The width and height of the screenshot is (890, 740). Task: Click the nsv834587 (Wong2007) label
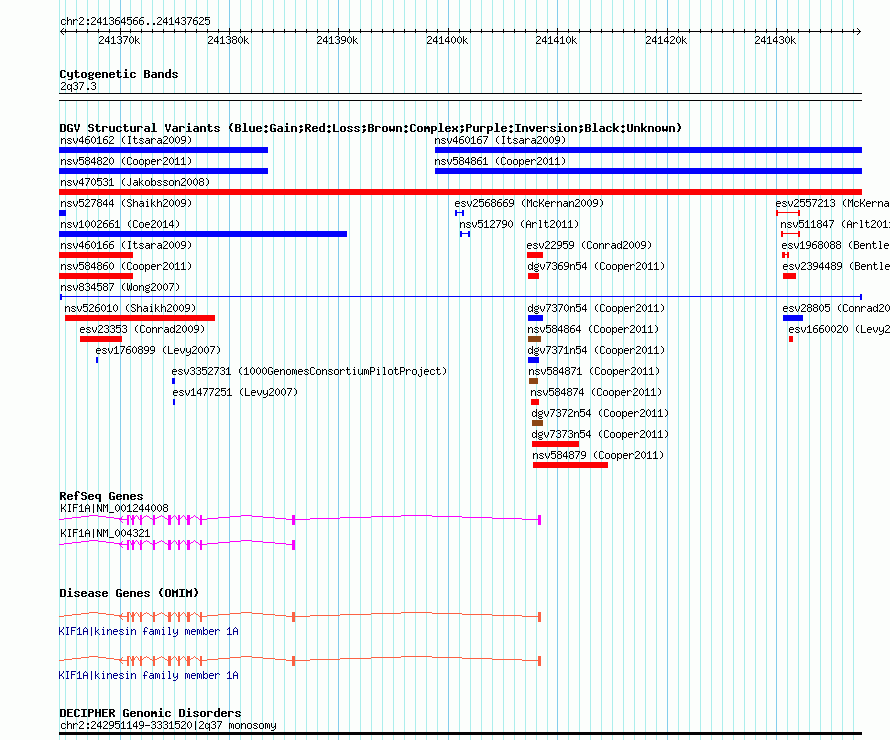coord(120,287)
